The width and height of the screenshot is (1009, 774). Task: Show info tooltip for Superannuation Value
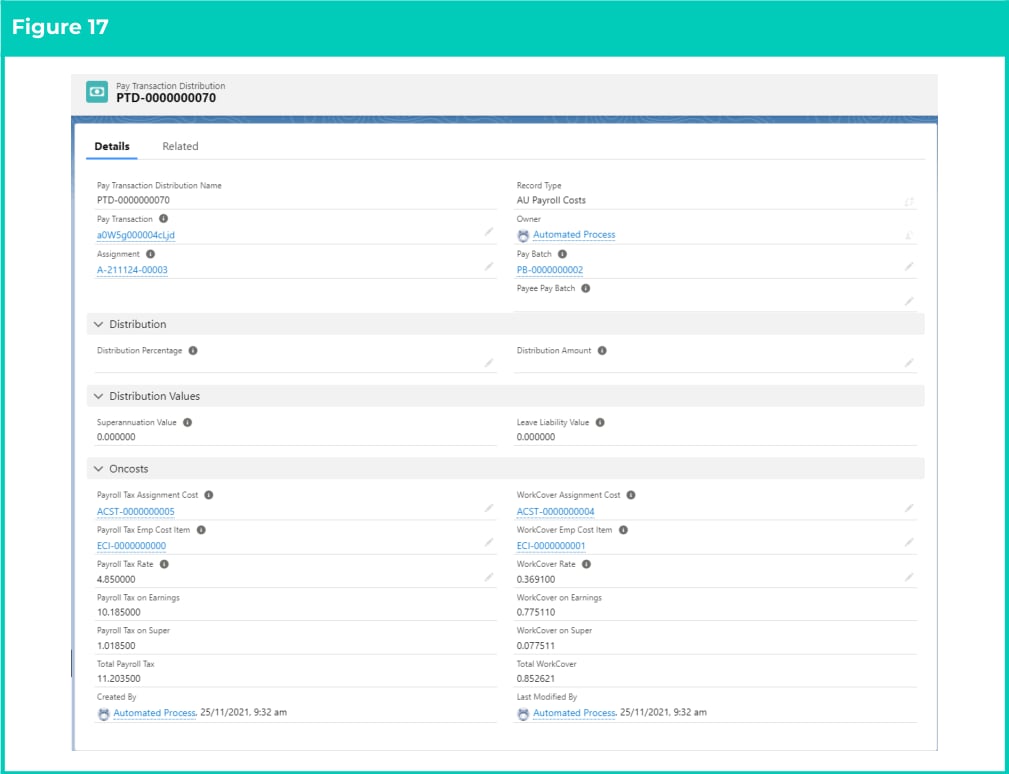(187, 423)
